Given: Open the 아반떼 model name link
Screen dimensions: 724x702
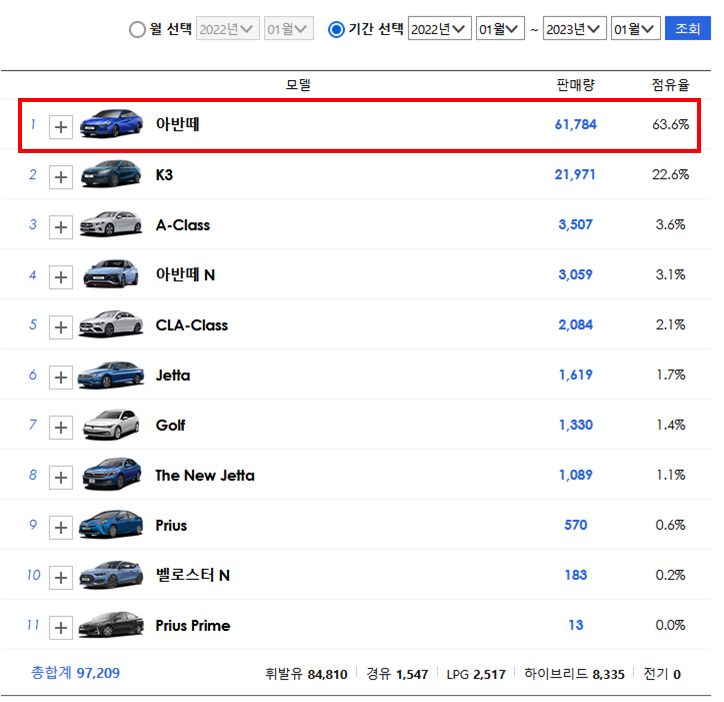Looking at the screenshot, I should [x=177, y=124].
